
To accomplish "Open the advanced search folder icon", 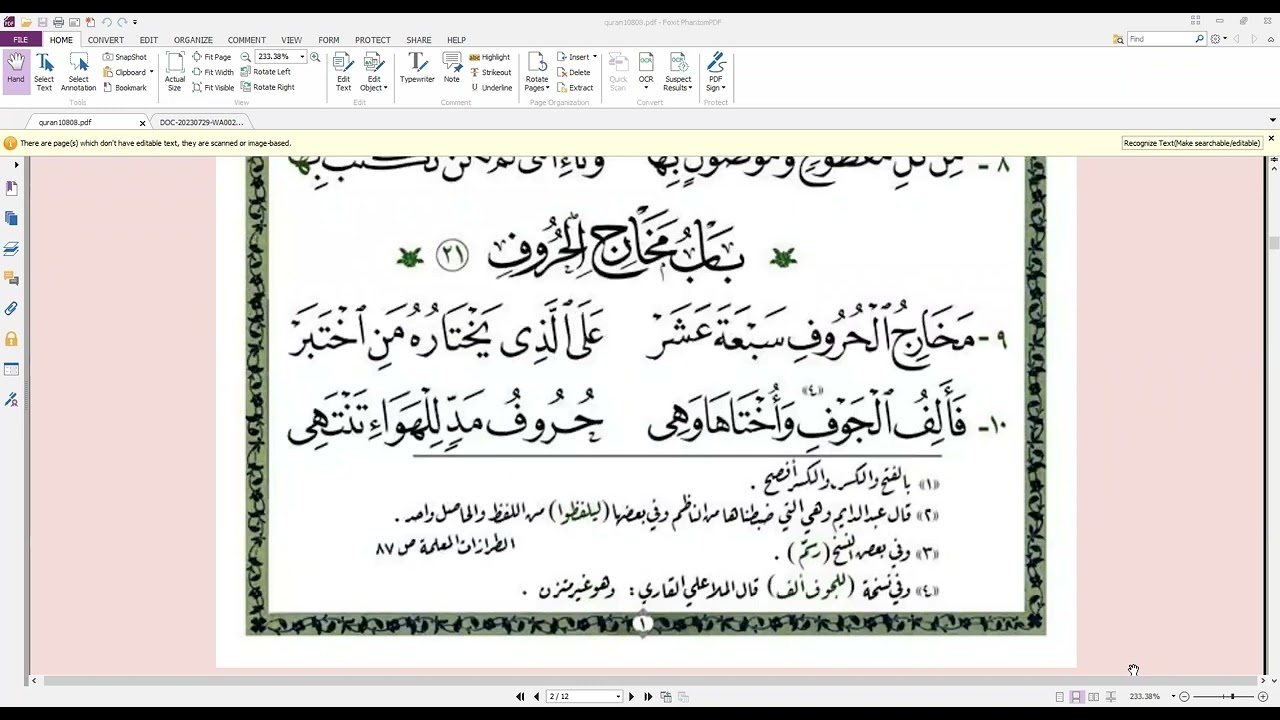I will click(1118, 39).
